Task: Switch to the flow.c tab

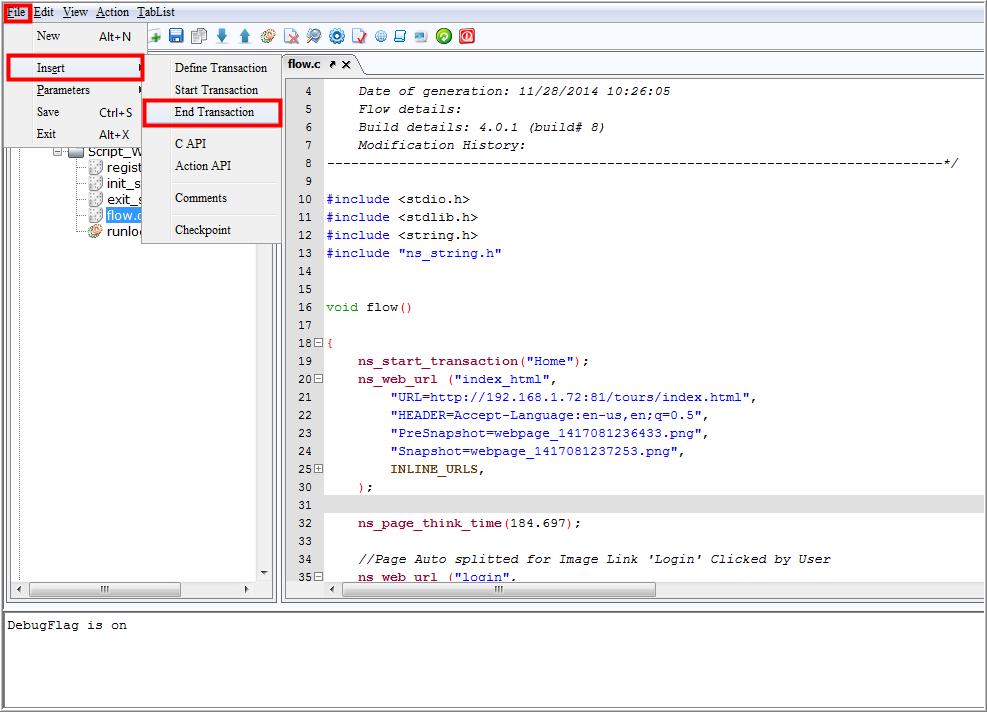Action: click(x=304, y=64)
